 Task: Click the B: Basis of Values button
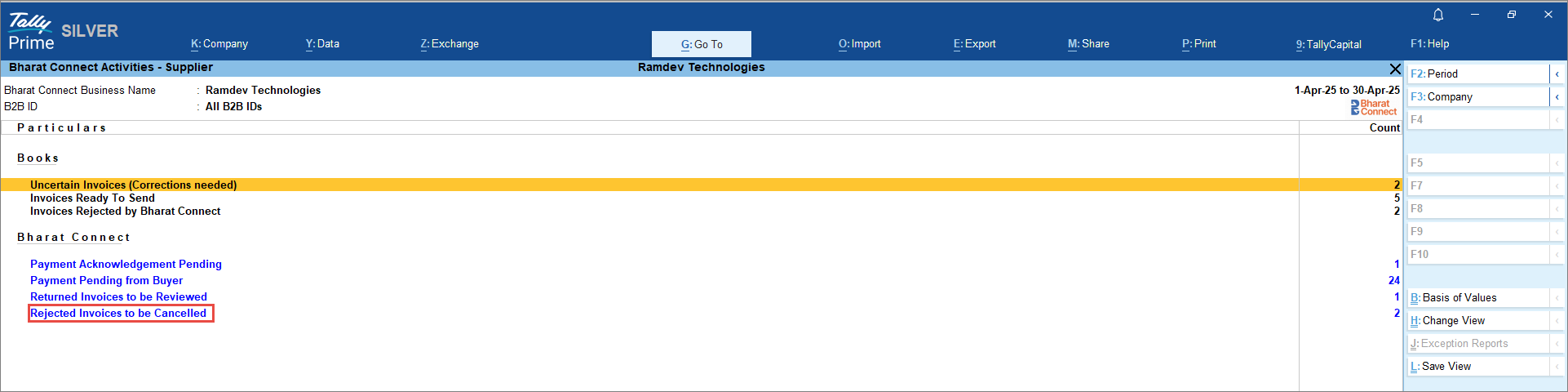[1477, 298]
